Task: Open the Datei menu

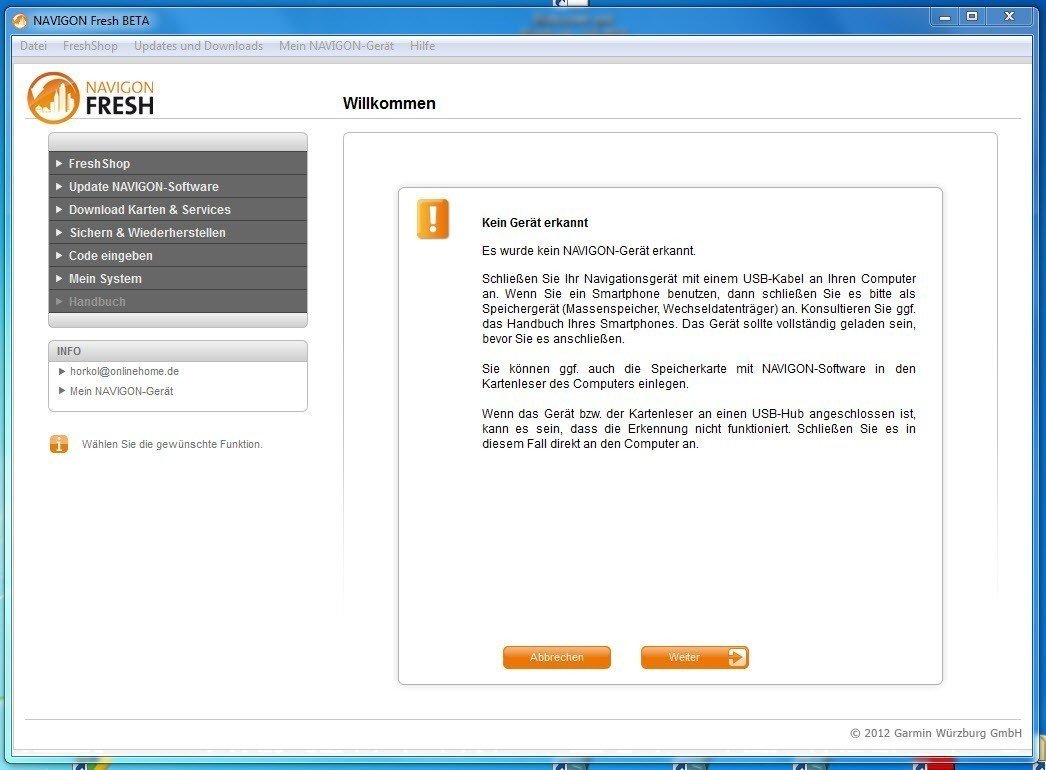Action: [x=33, y=46]
